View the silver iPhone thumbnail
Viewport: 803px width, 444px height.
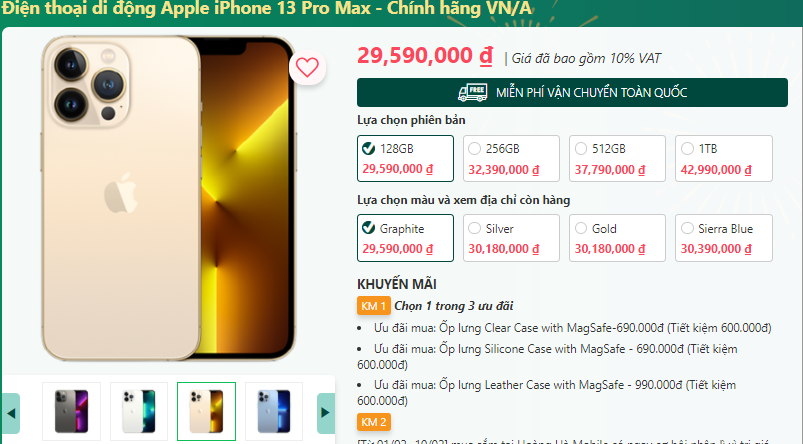click(x=139, y=411)
